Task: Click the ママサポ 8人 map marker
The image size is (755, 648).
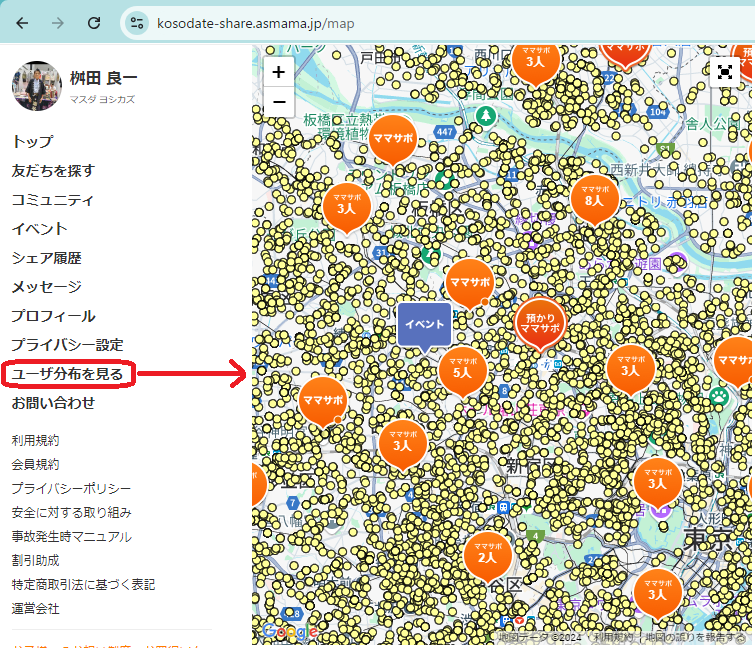Action: click(x=594, y=196)
